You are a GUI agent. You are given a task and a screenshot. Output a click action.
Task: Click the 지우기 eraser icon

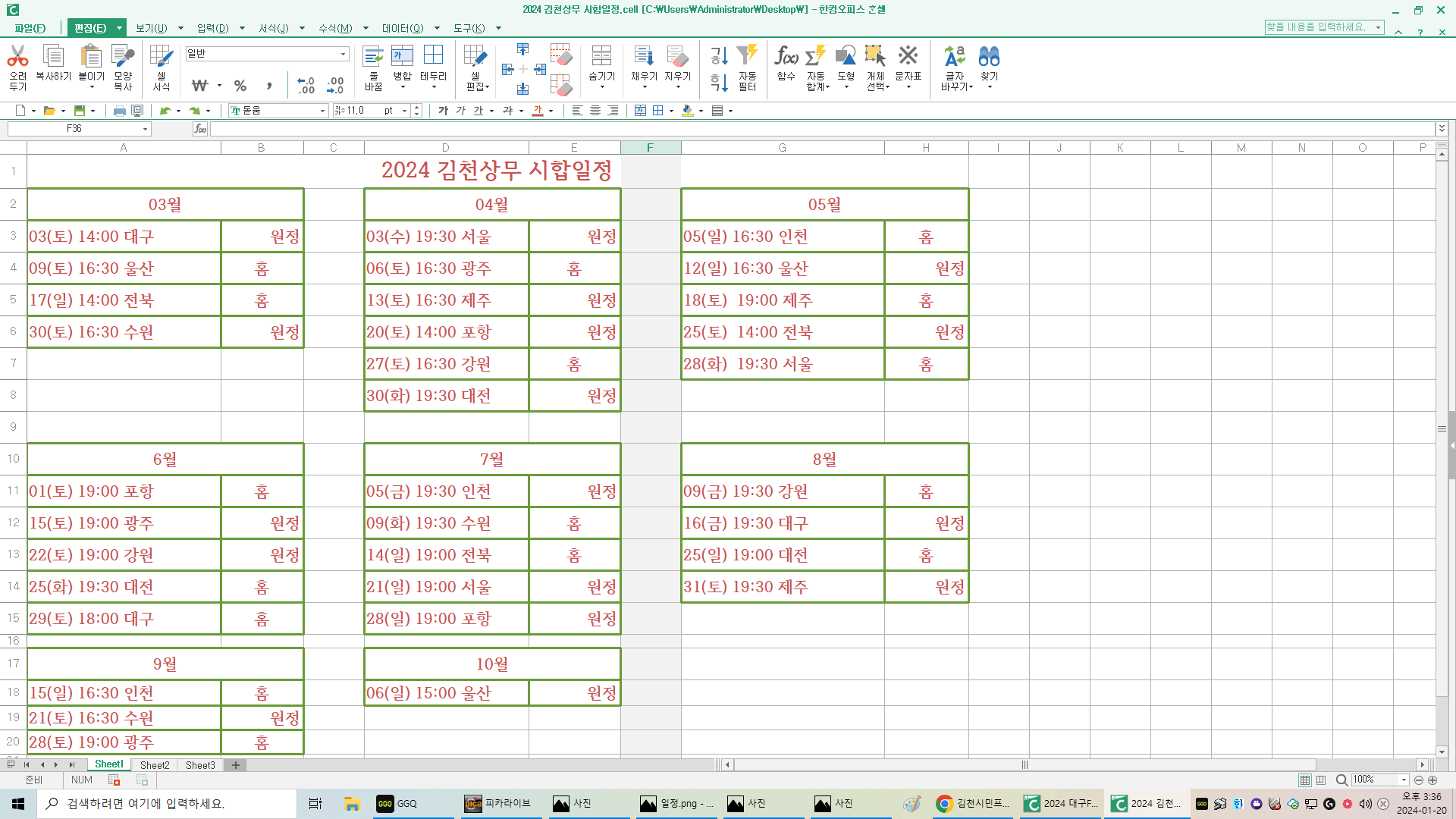pos(677,57)
